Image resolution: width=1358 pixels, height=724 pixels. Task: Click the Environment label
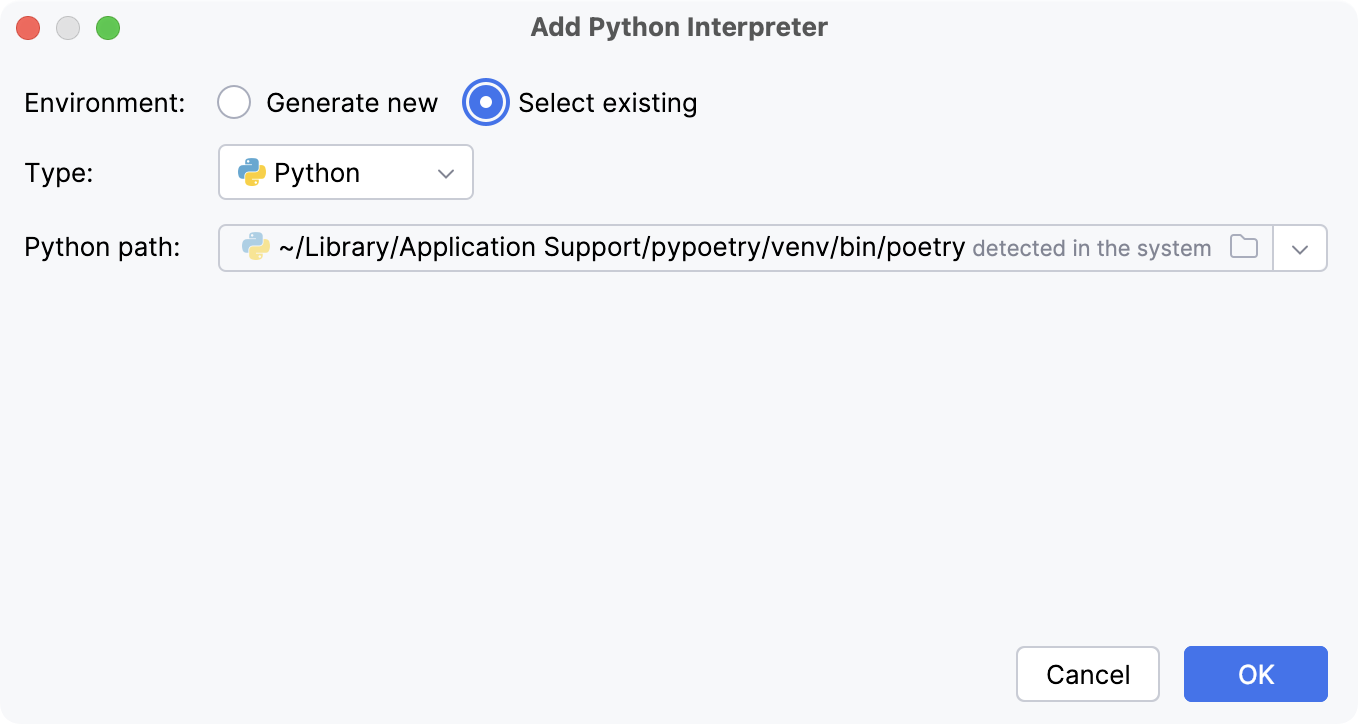point(103,102)
